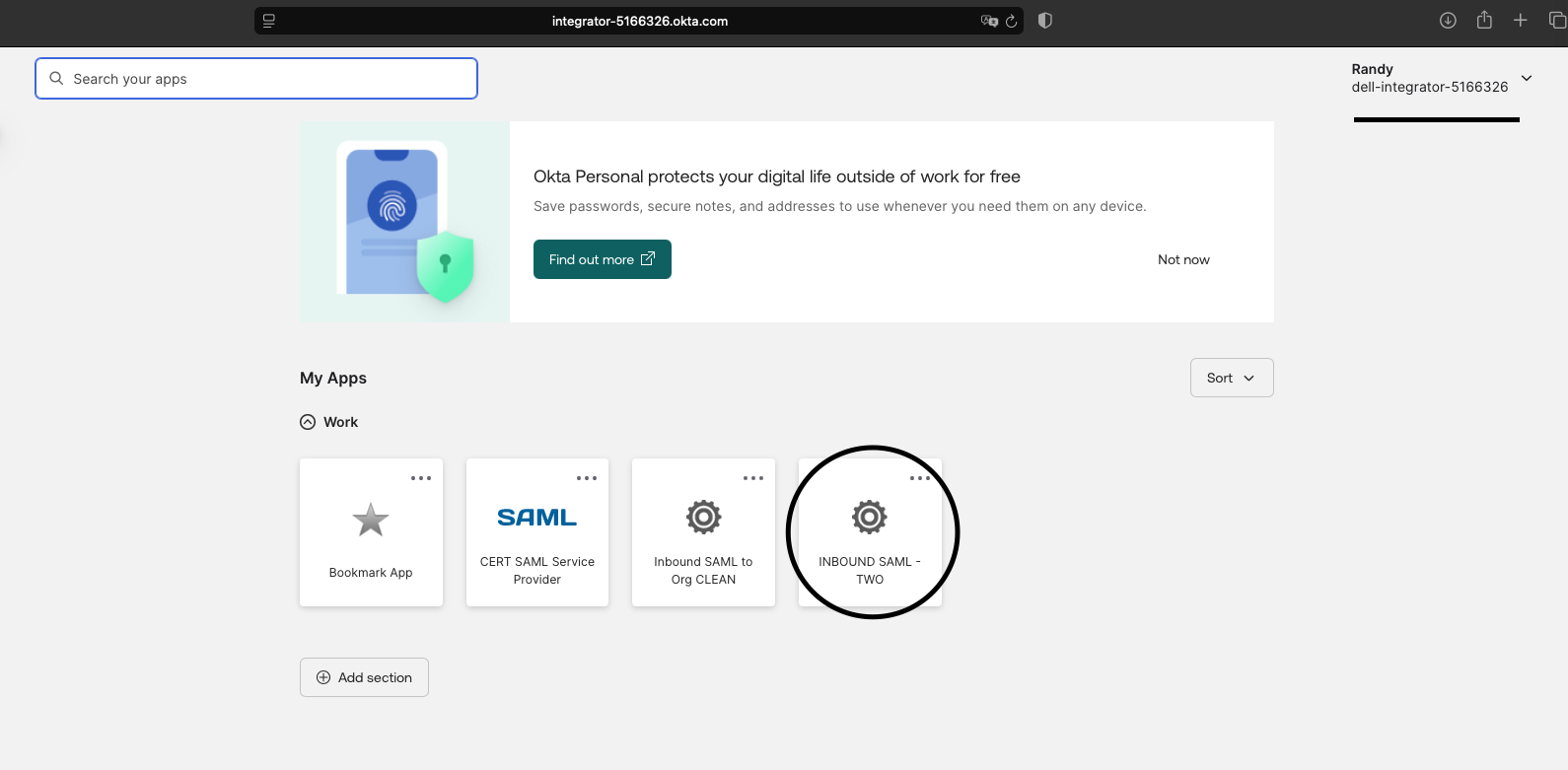Open the Bookmark App star icon
This screenshot has height=770, width=1568.
click(371, 520)
